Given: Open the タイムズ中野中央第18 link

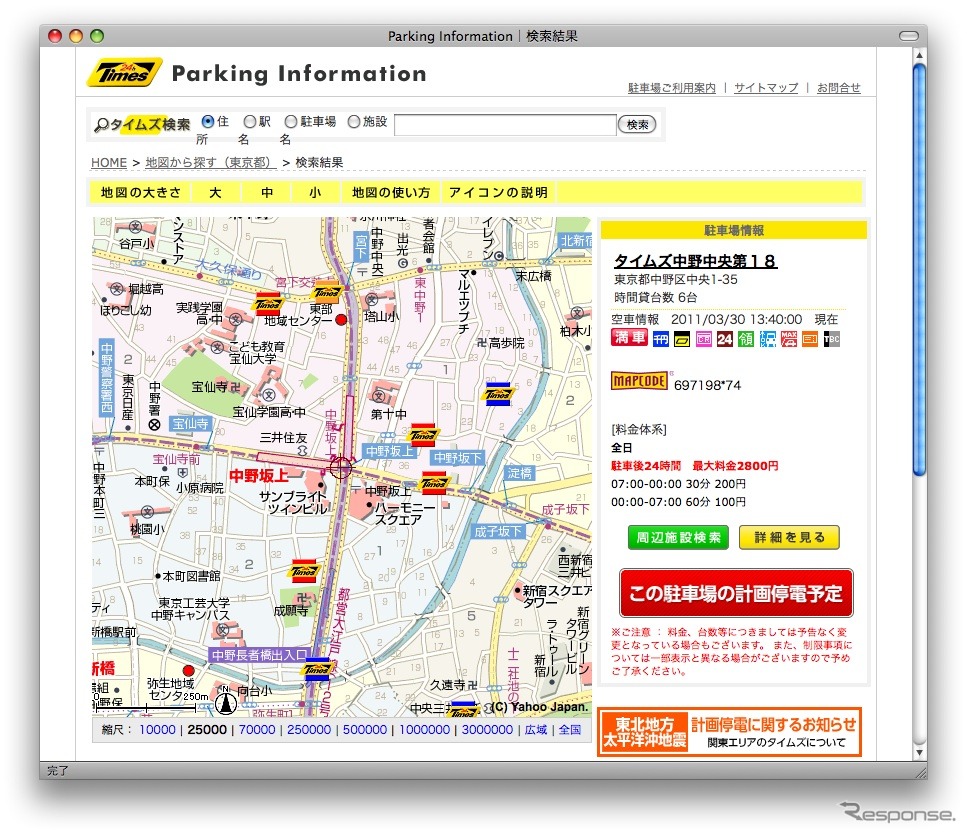Looking at the screenshot, I should pyautogui.click(x=695, y=261).
